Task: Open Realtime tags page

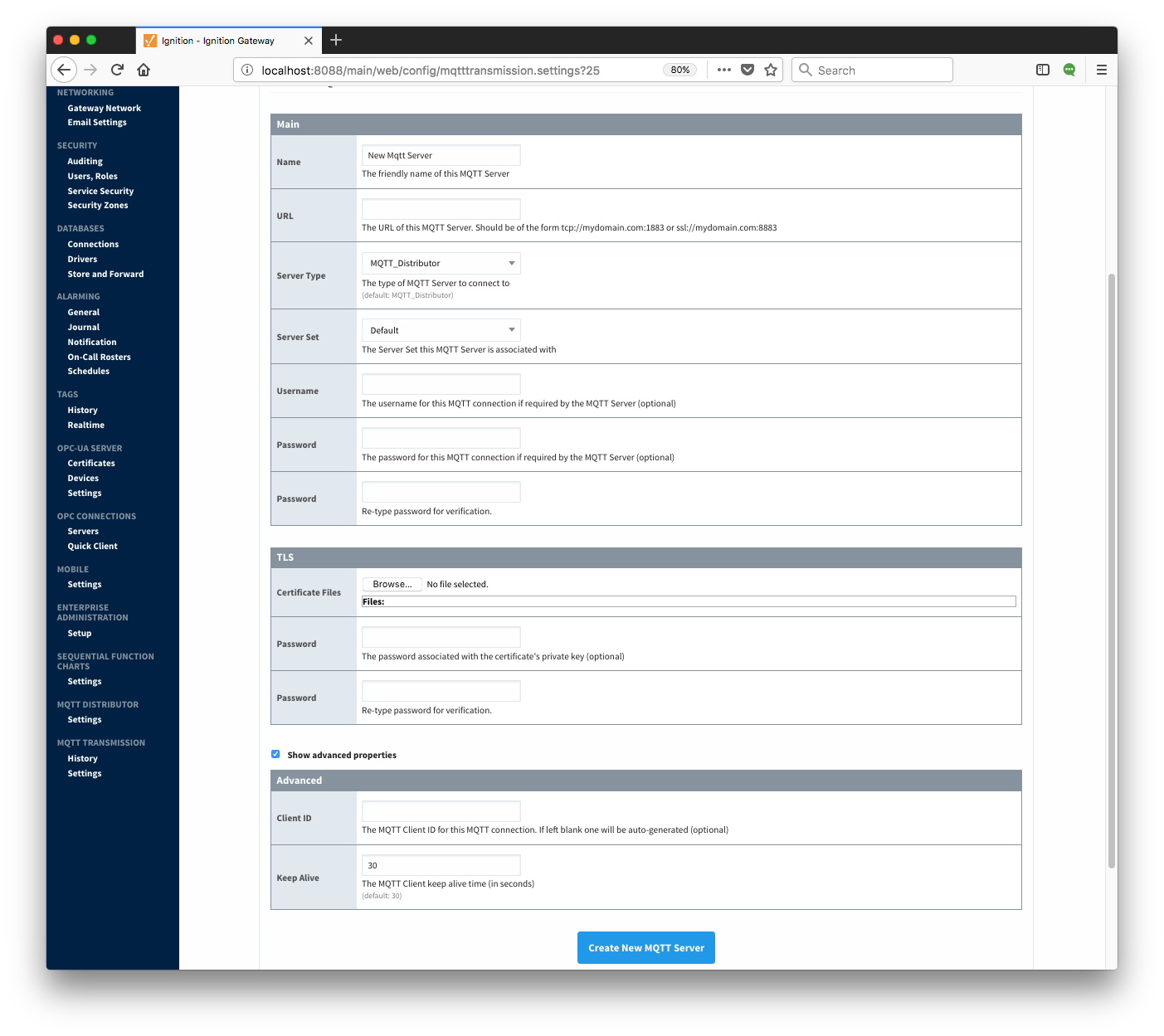Action: click(x=86, y=425)
